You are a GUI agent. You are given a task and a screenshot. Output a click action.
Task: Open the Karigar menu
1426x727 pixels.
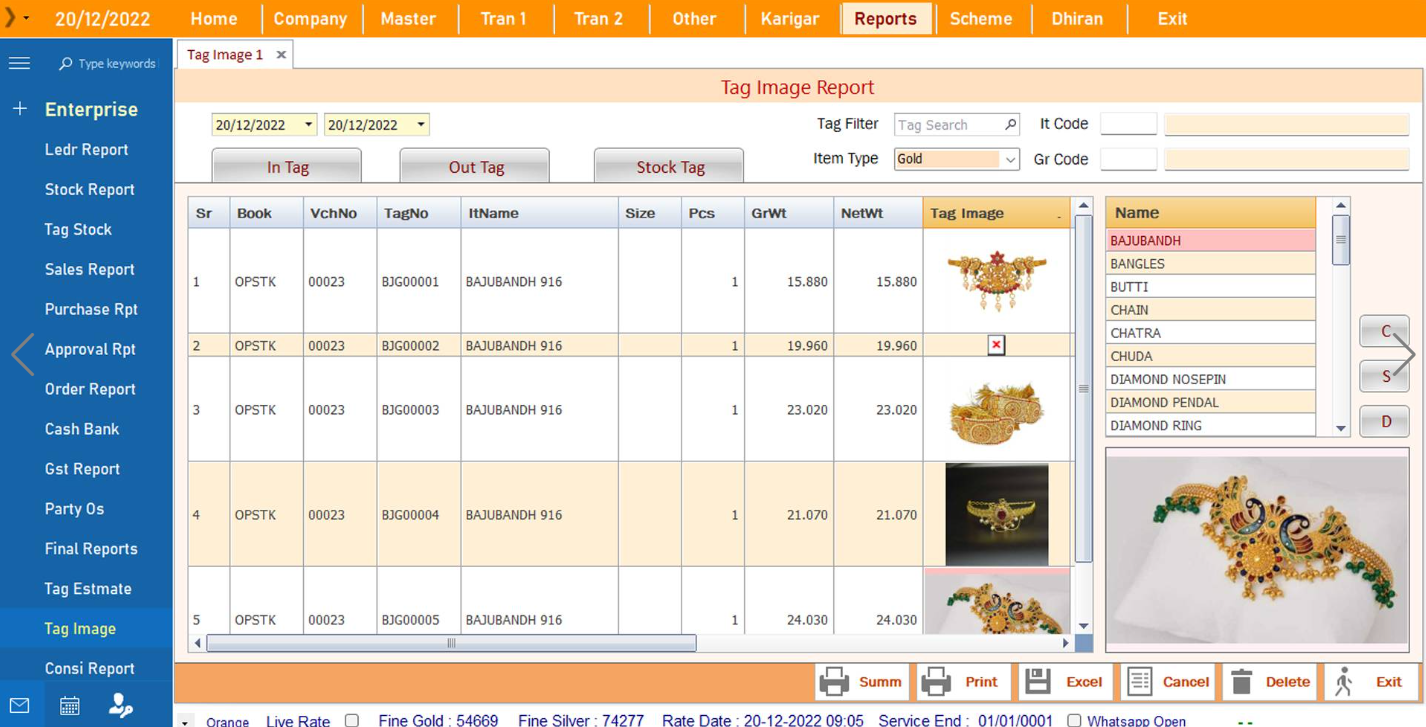pyautogui.click(x=789, y=19)
